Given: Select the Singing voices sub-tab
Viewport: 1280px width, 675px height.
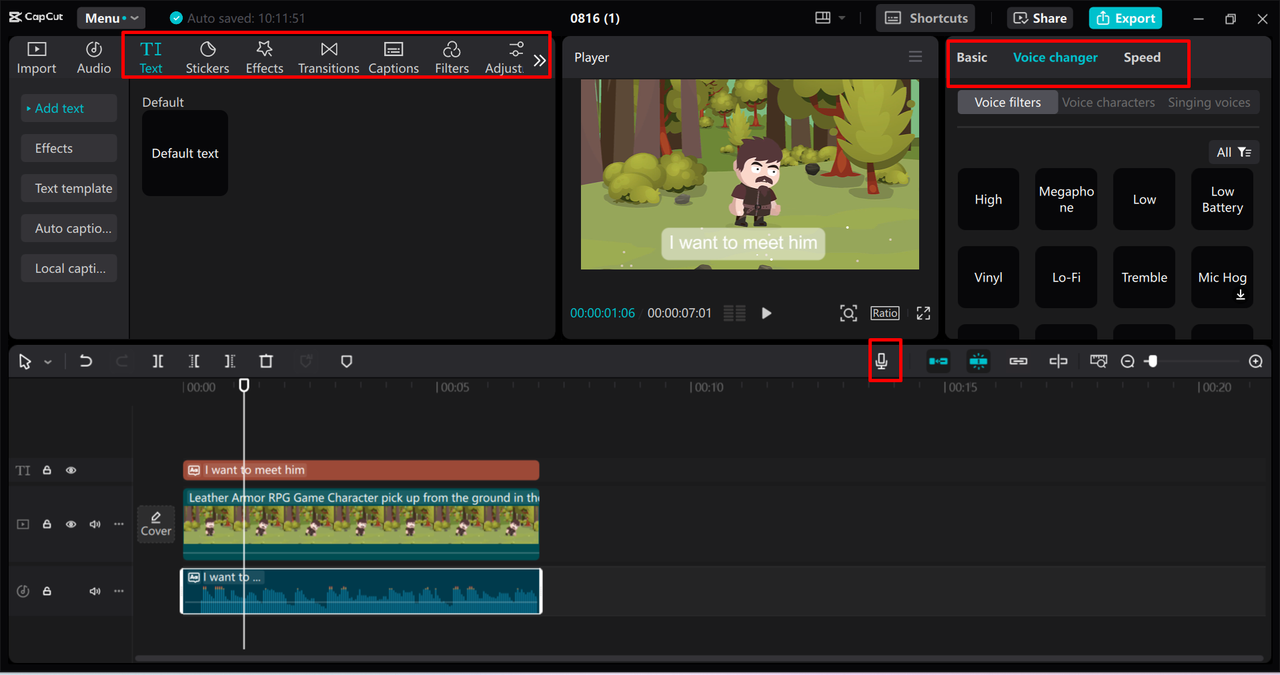Looking at the screenshot, I should click(1209, 102).
